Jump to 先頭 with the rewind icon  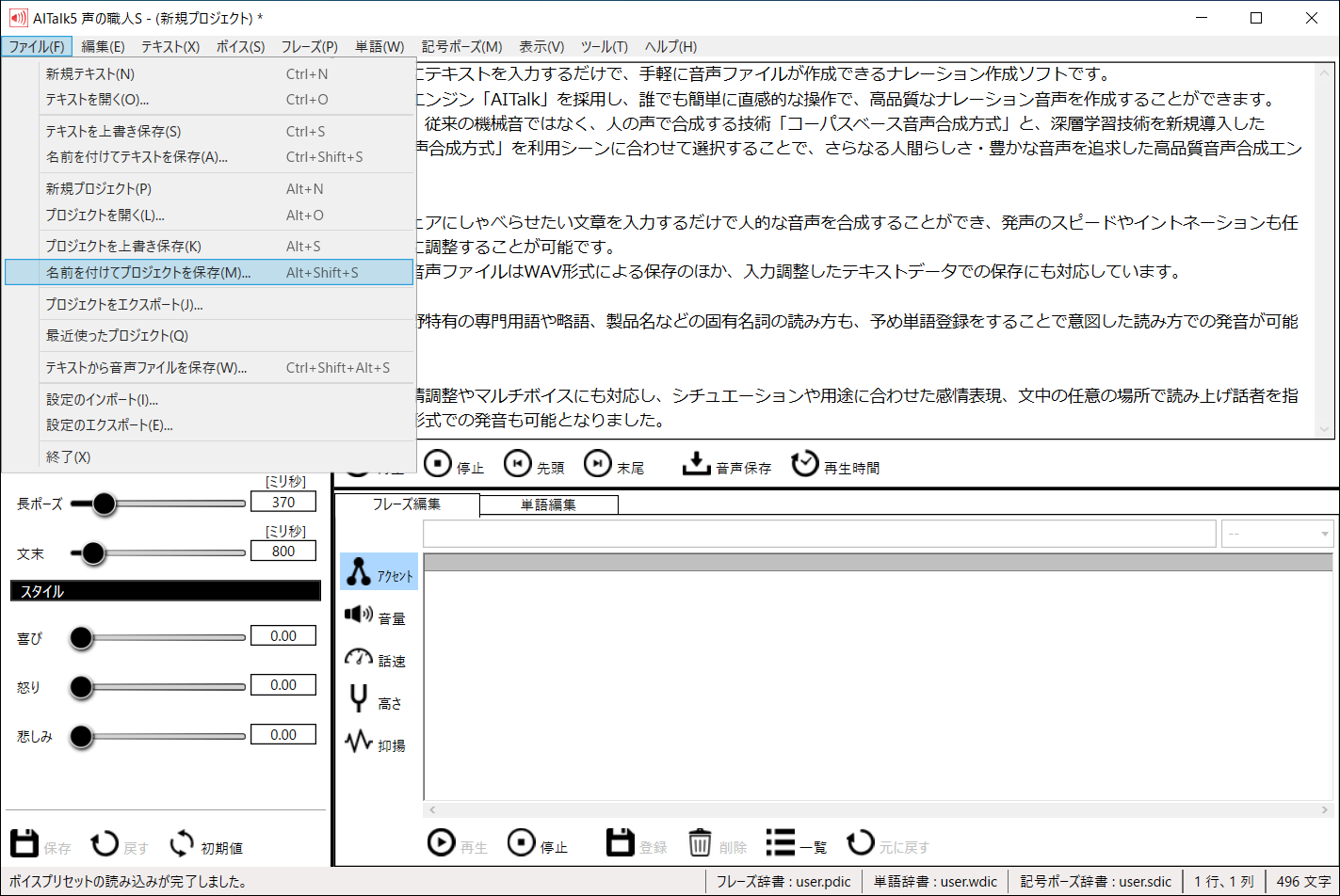(518, 464)
